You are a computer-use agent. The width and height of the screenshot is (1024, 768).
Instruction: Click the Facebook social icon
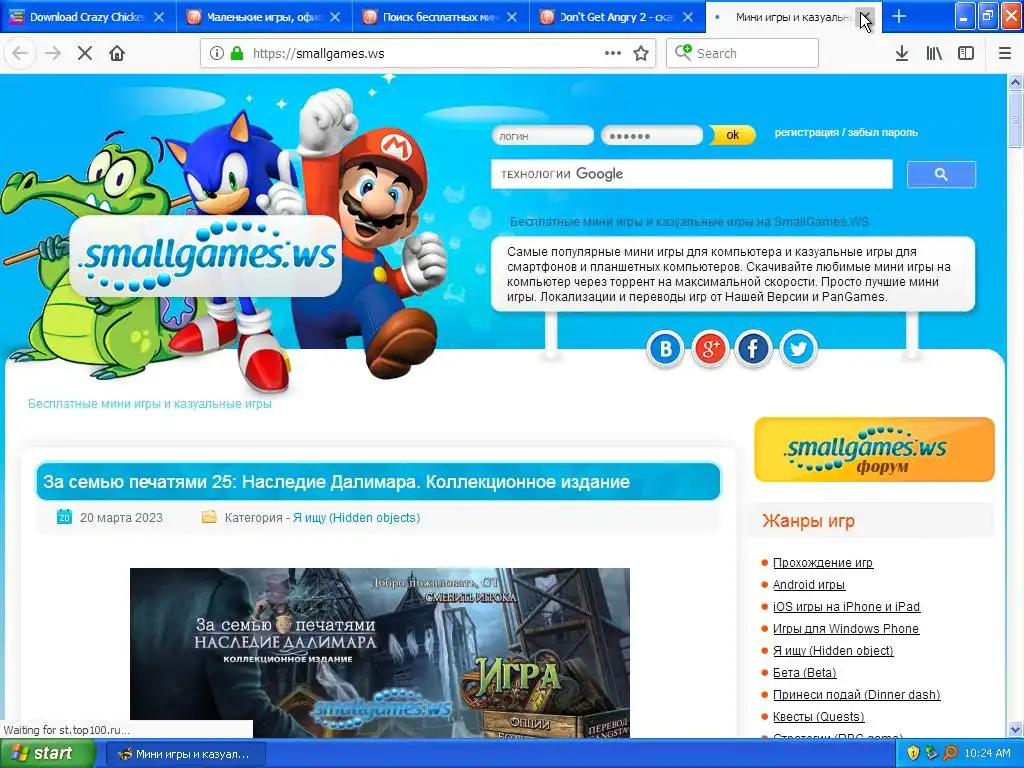pos(753,349)
